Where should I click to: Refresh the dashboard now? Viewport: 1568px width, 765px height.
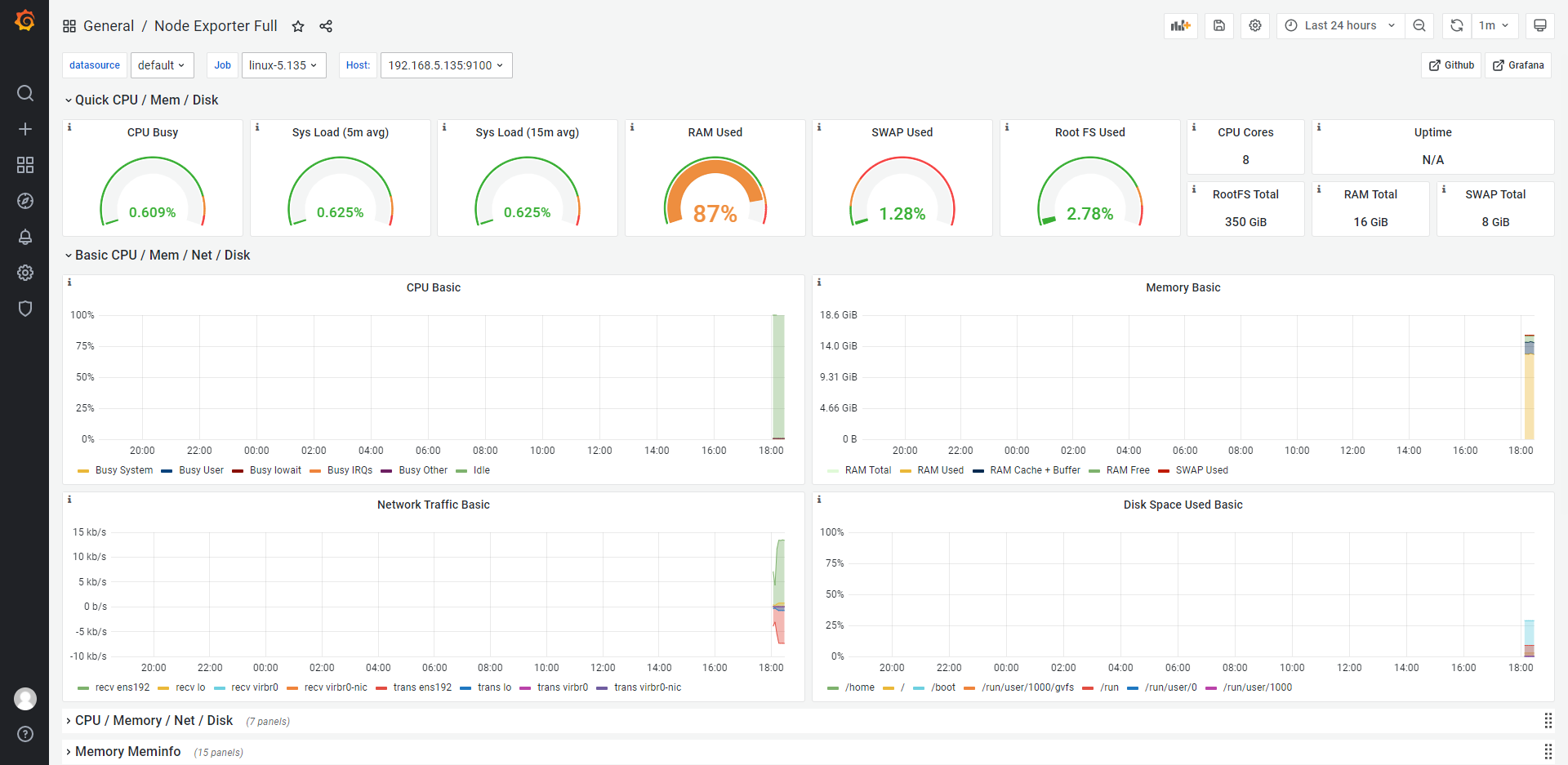1456,25
